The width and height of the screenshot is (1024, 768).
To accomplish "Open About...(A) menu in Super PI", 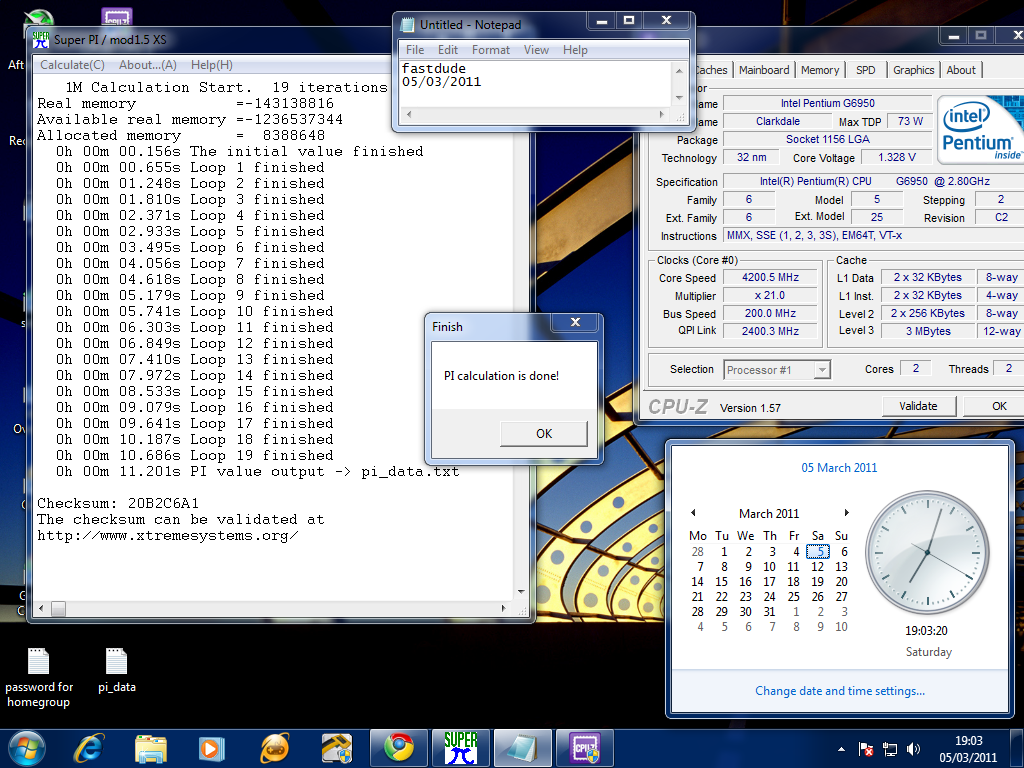I will (x=148, y=65).
